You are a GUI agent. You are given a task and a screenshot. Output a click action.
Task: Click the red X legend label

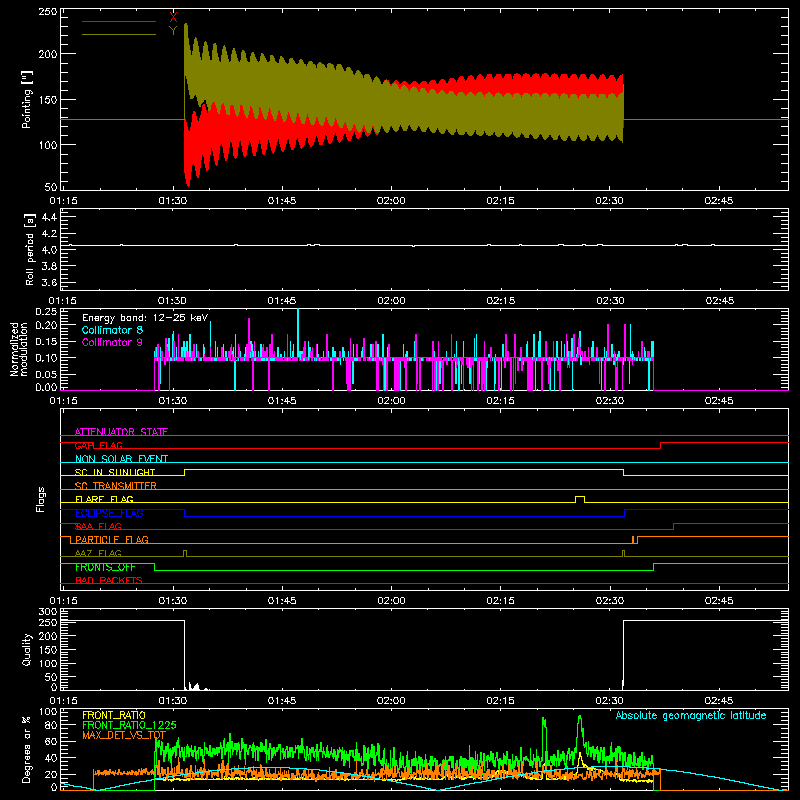[x=173, y=18]
